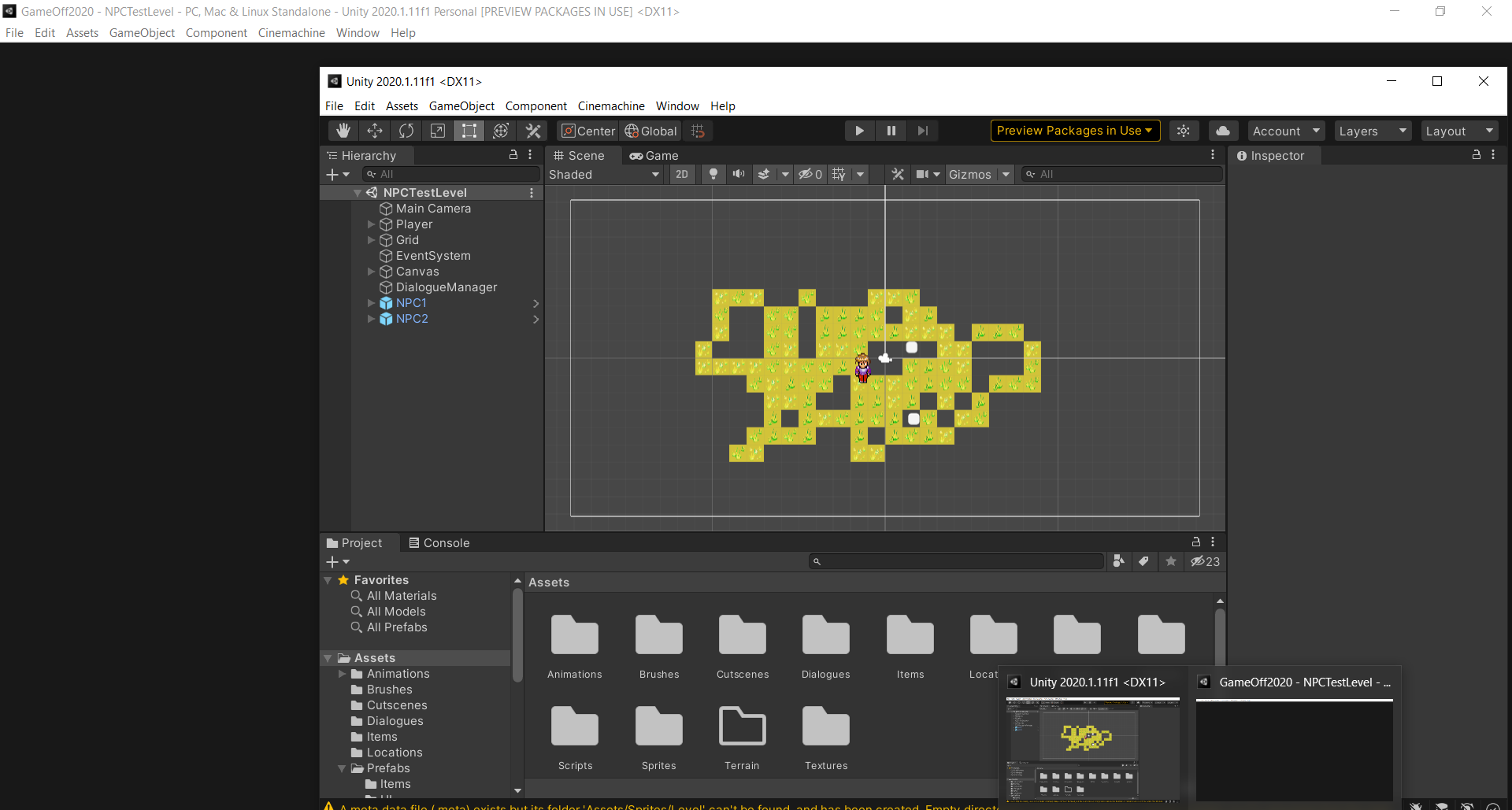Open Preview Packages in Use dropdown
This screenshot has width=1512, height=810.
click(1075, 131)
